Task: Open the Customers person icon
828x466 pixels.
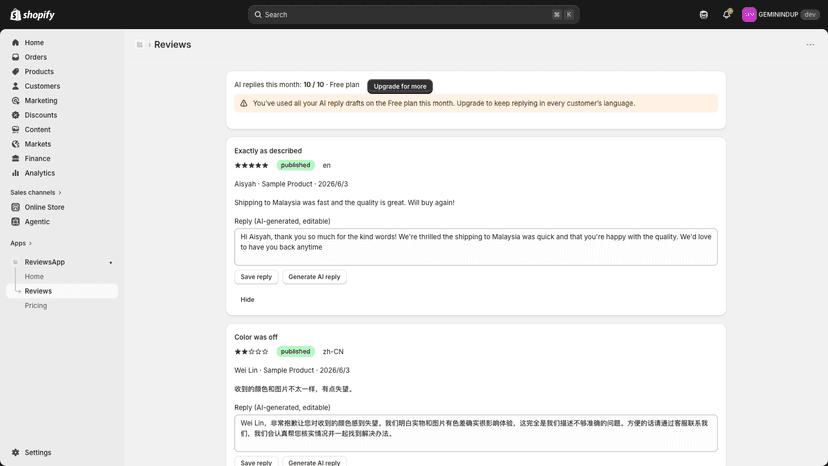Action: point(15,86)
